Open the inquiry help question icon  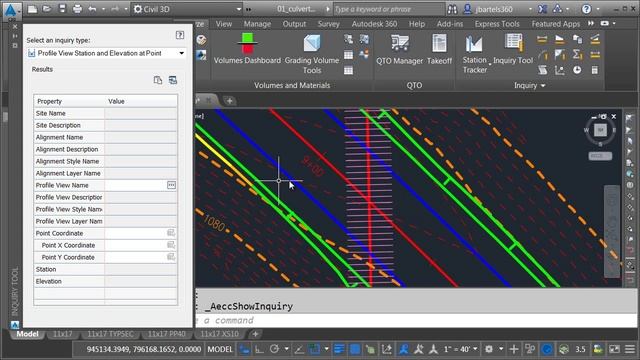pos(180,35)
